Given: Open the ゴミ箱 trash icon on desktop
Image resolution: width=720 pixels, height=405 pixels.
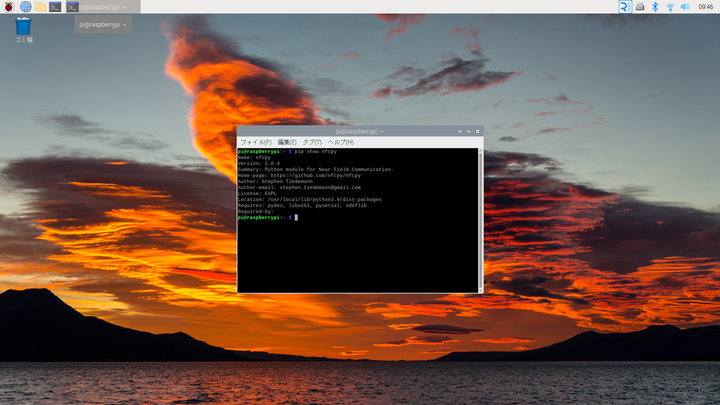Looking at the screenshot, I should [23, 26].
